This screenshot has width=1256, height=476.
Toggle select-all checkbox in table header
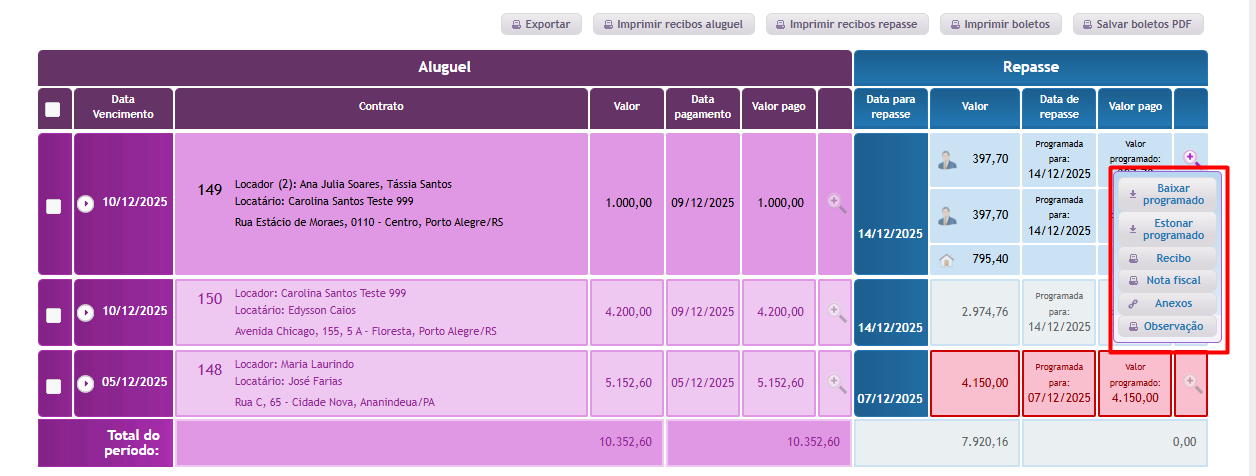(x=53, y=109)
